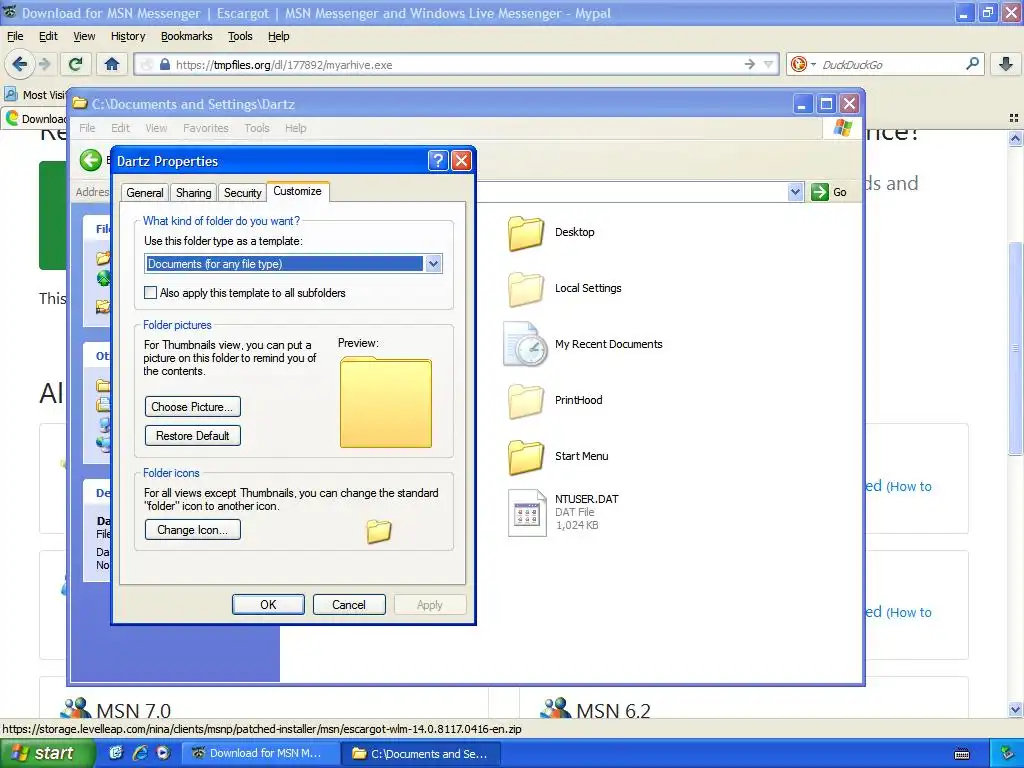Click the browser page vertical scrollbar
Screen dimensions: 1024x768
pos(1015,349)
